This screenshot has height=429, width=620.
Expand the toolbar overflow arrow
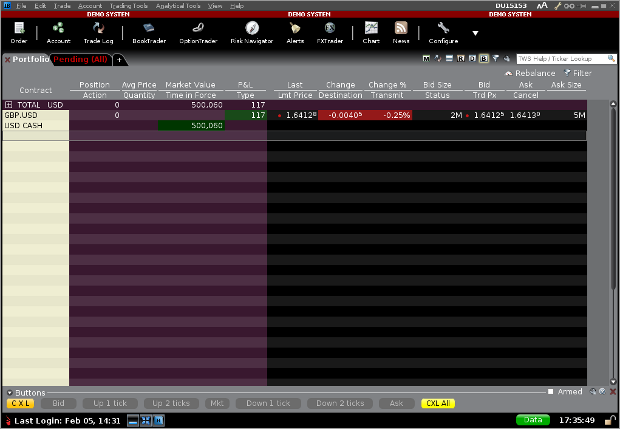pos(475,33)
